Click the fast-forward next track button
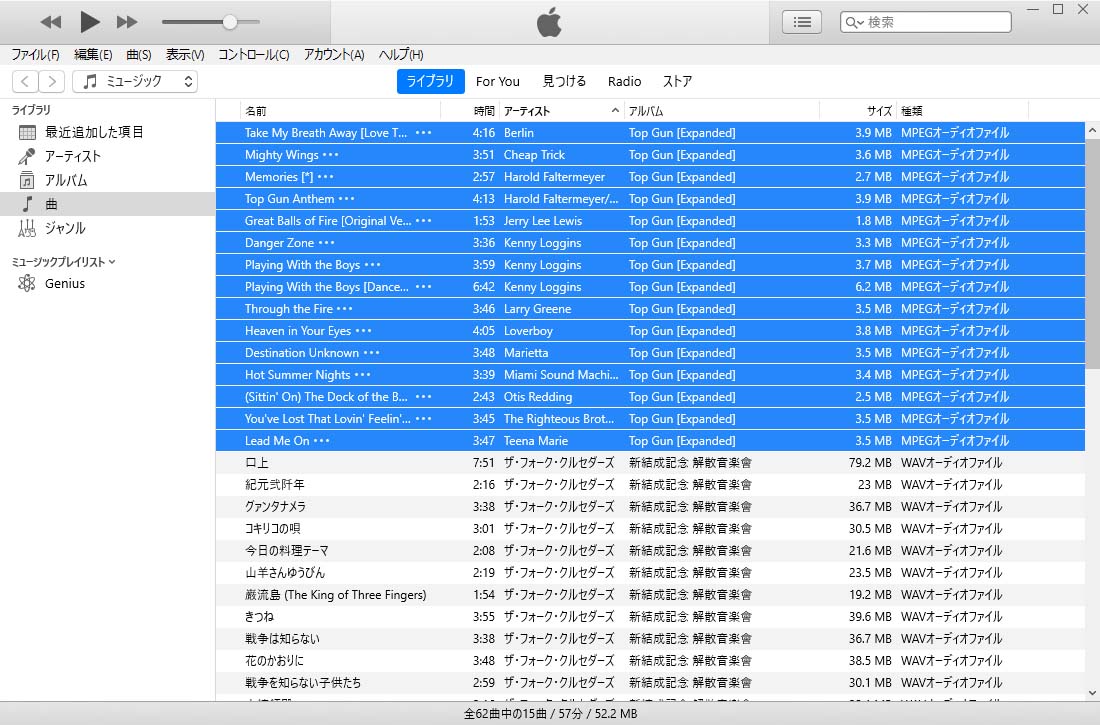Screen dimensions: 1100x725 point(127,22)
